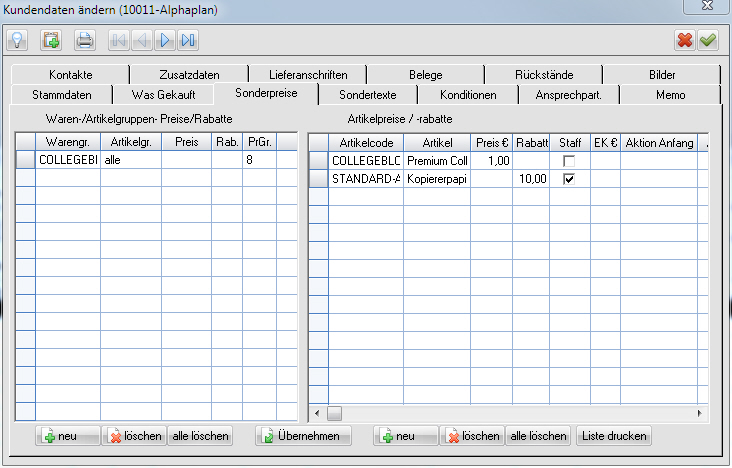The width and height of the screenshot is (732, 468).
Task: Jump to first record navigation arrow
Action: (119, 40)
